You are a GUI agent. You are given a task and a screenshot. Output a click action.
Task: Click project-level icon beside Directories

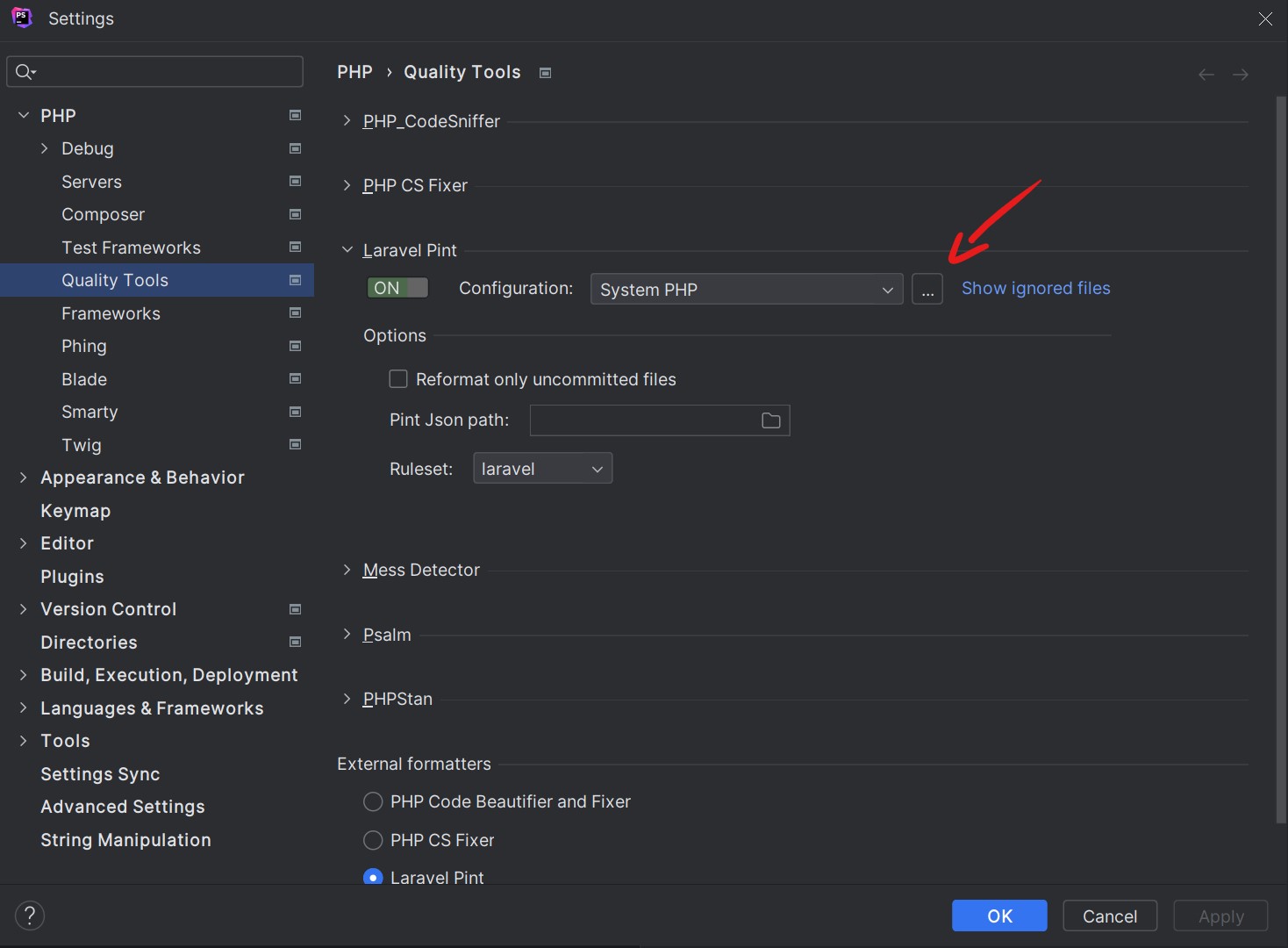(x=296, y=642)
